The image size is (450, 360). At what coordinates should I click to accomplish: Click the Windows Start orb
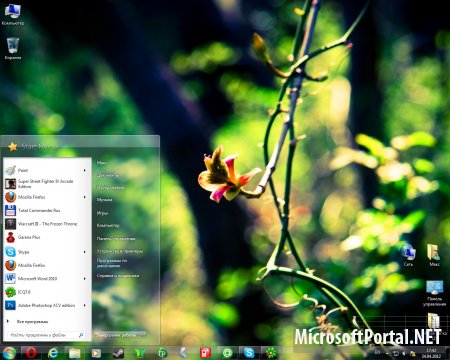pyautogui.click(x=9, y=353)
